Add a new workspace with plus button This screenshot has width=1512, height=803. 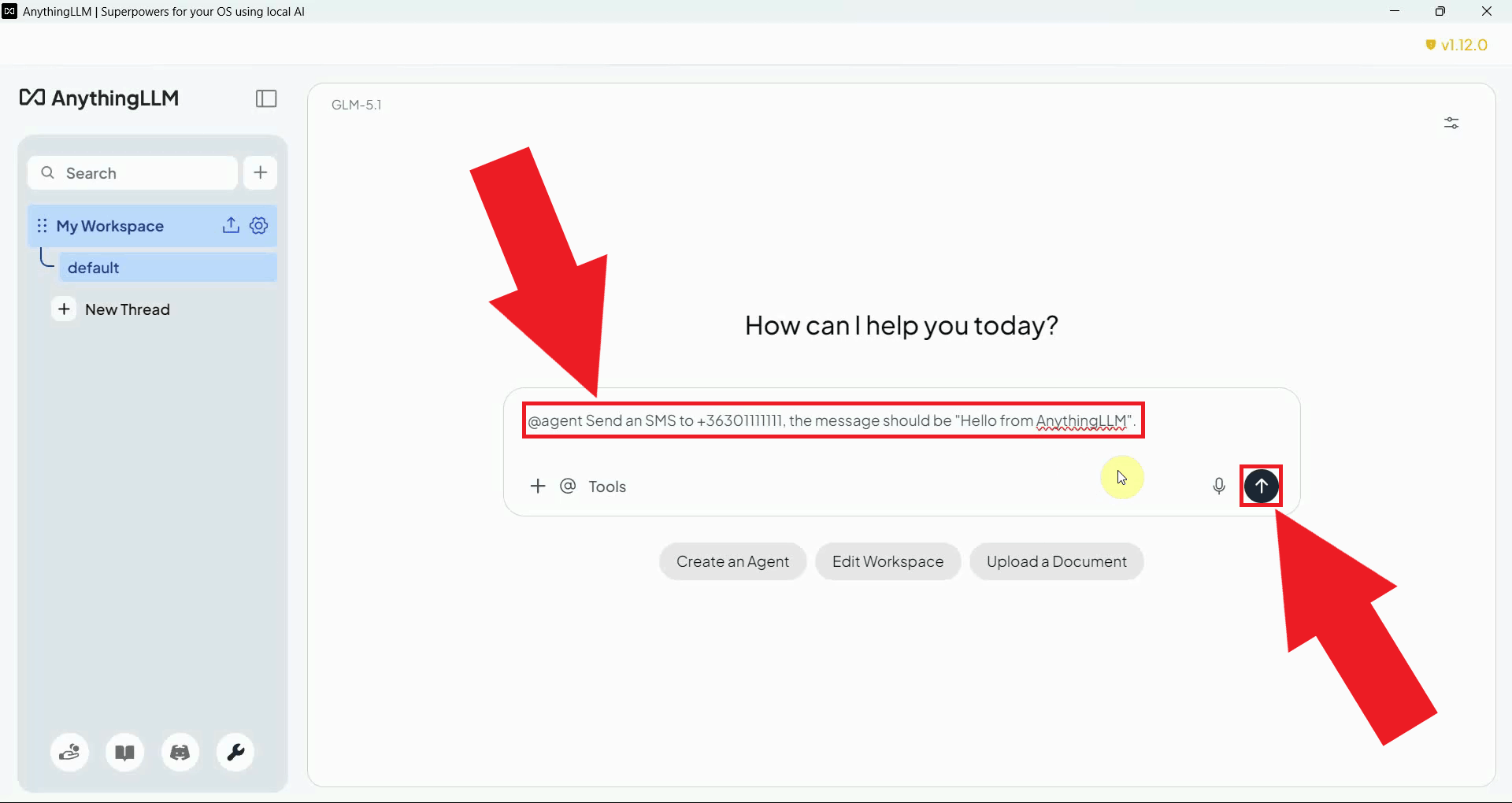261,172
